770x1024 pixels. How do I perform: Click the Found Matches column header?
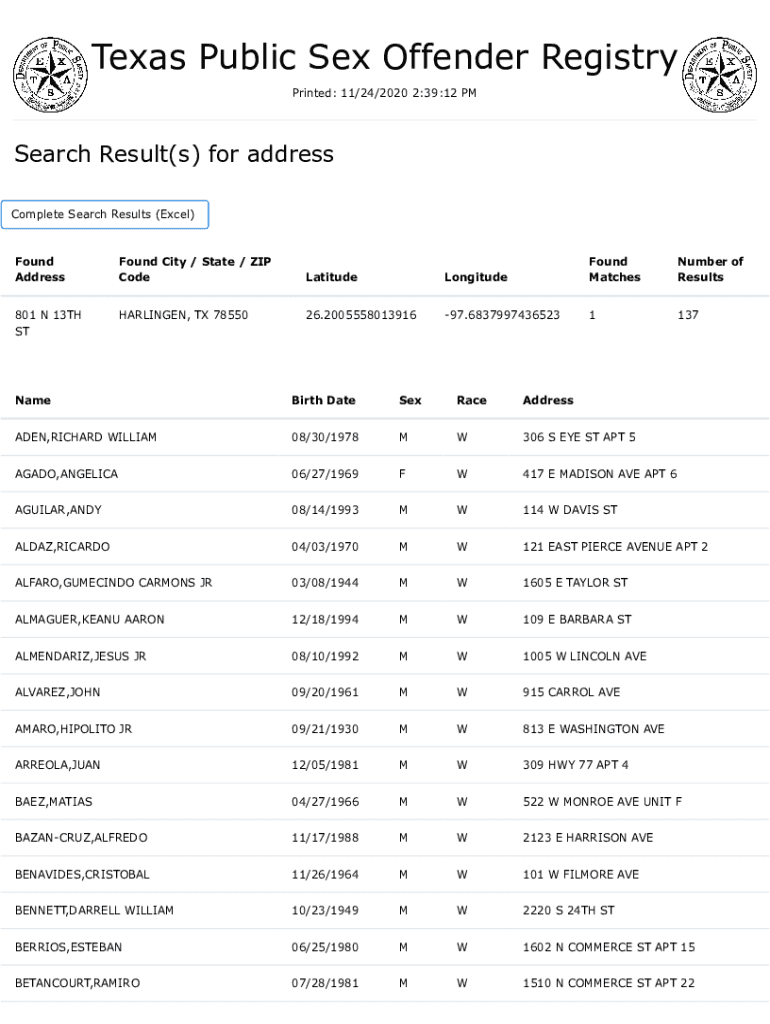tap(614, 269)
